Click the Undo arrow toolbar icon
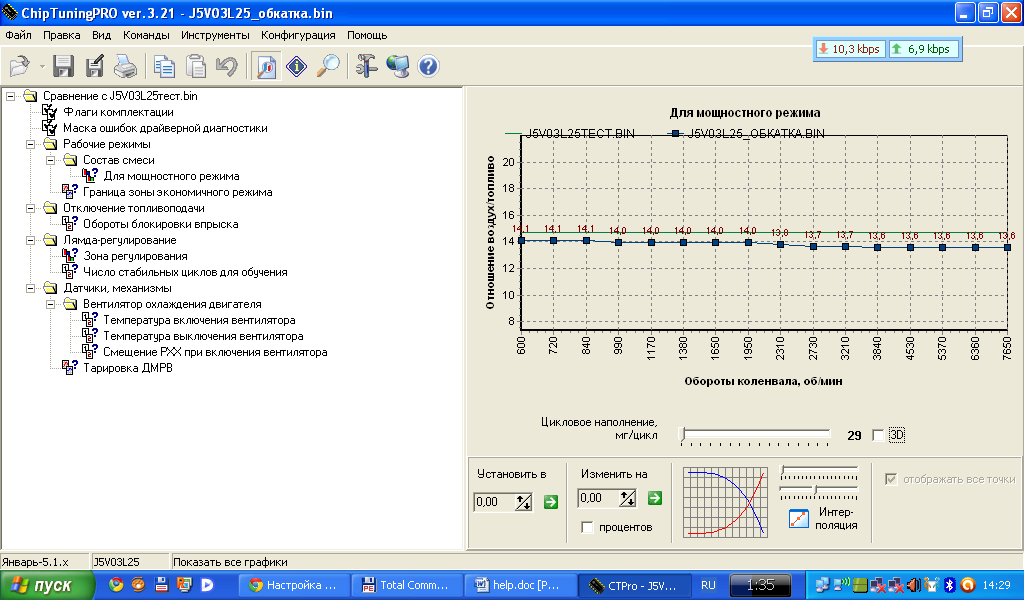Viewport: 1024px width, 600px height. (227, 67)
